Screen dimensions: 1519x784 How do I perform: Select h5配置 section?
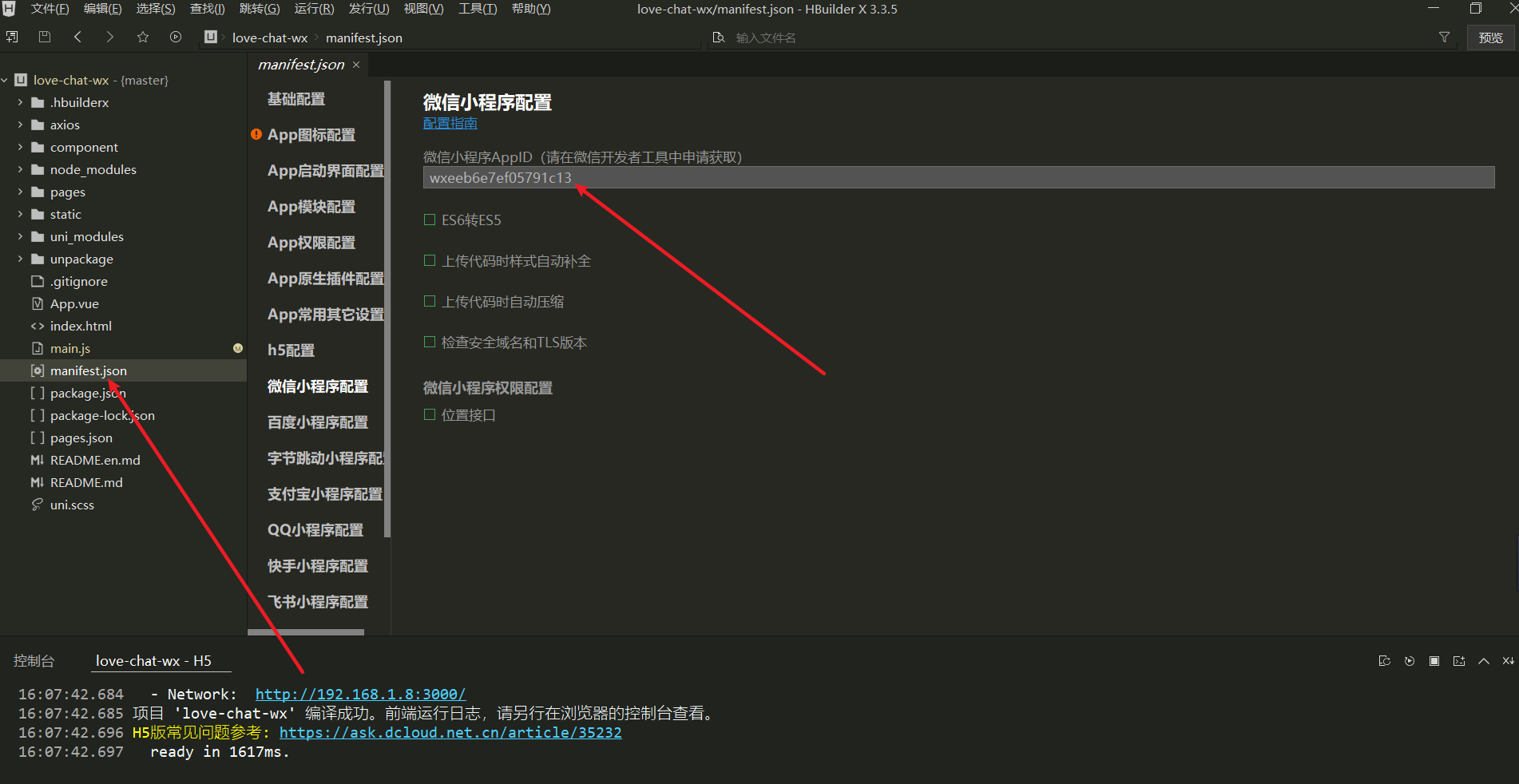point(291,350)
